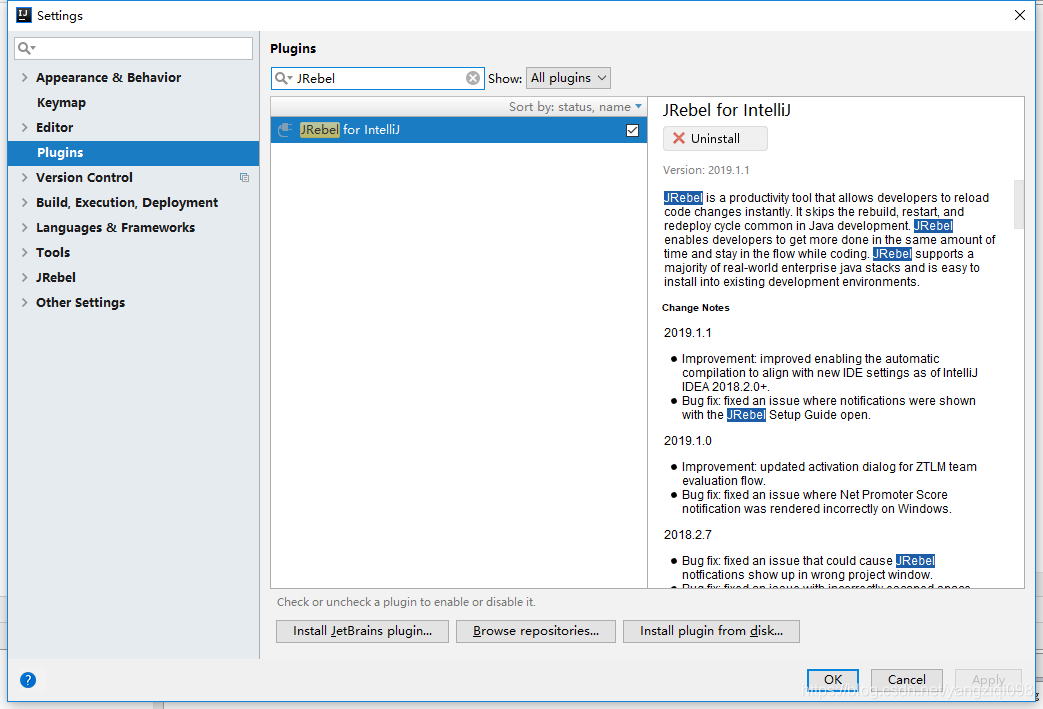This screenshot has height=709, width=1043.
Task: Click the Change Notes heading
Action: tap(695, 308)
